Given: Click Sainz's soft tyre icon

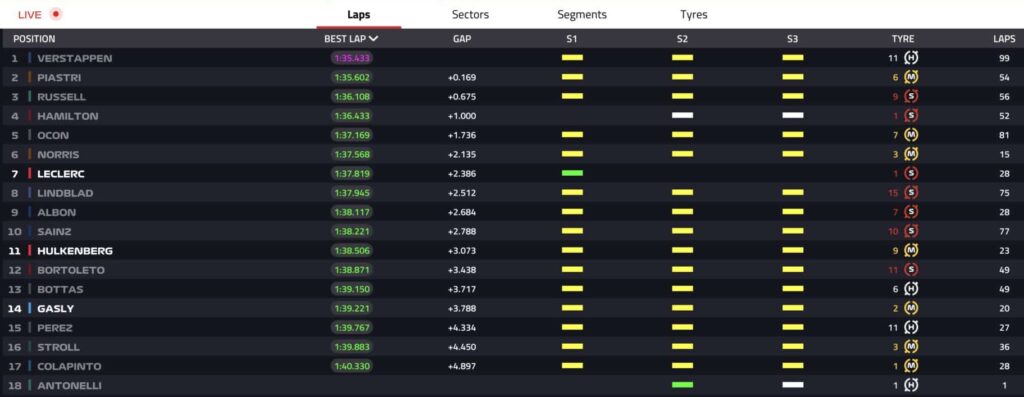Looking at the screenshot, I should tap(911, 231).
